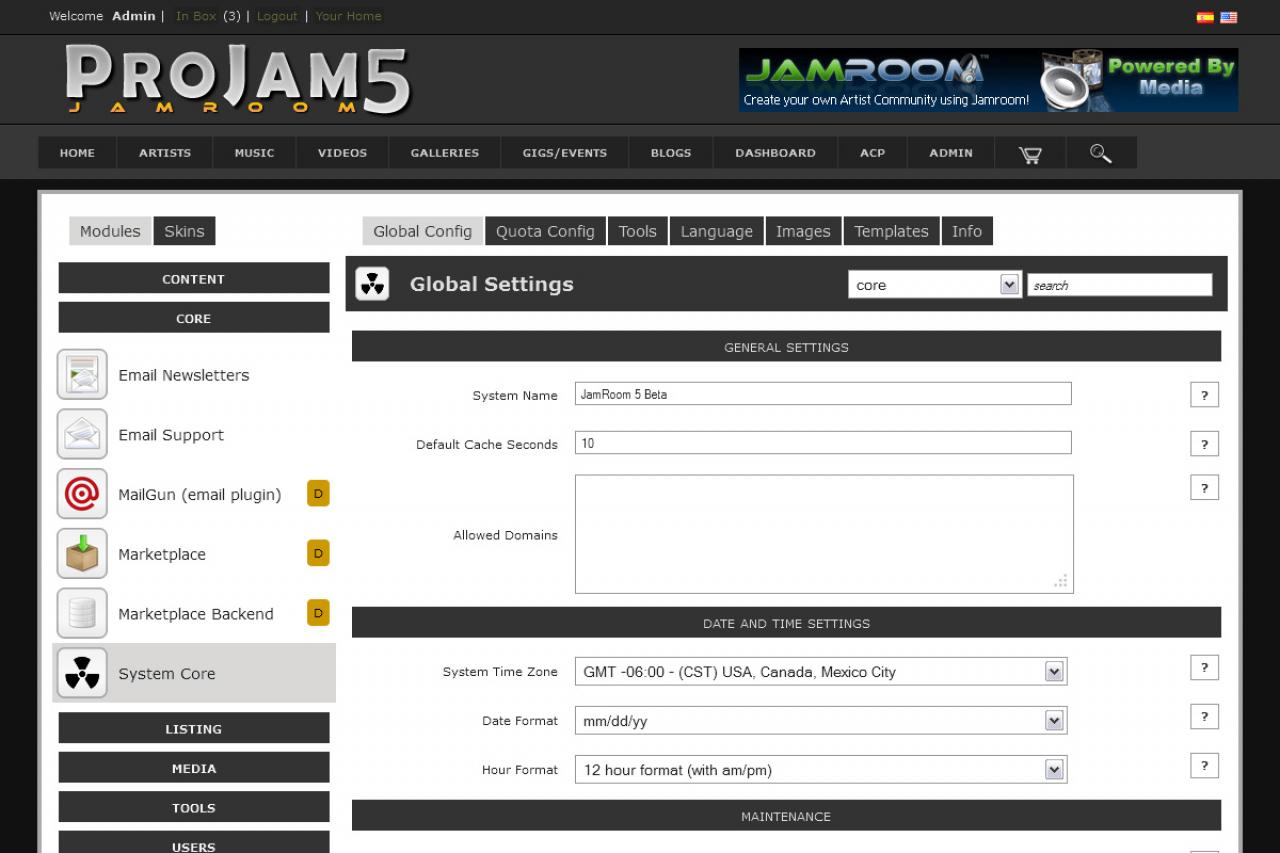Select the Marketplace Backend icon
The width and height of the screenshot is (1280, 853).
(x=82, y=613)
